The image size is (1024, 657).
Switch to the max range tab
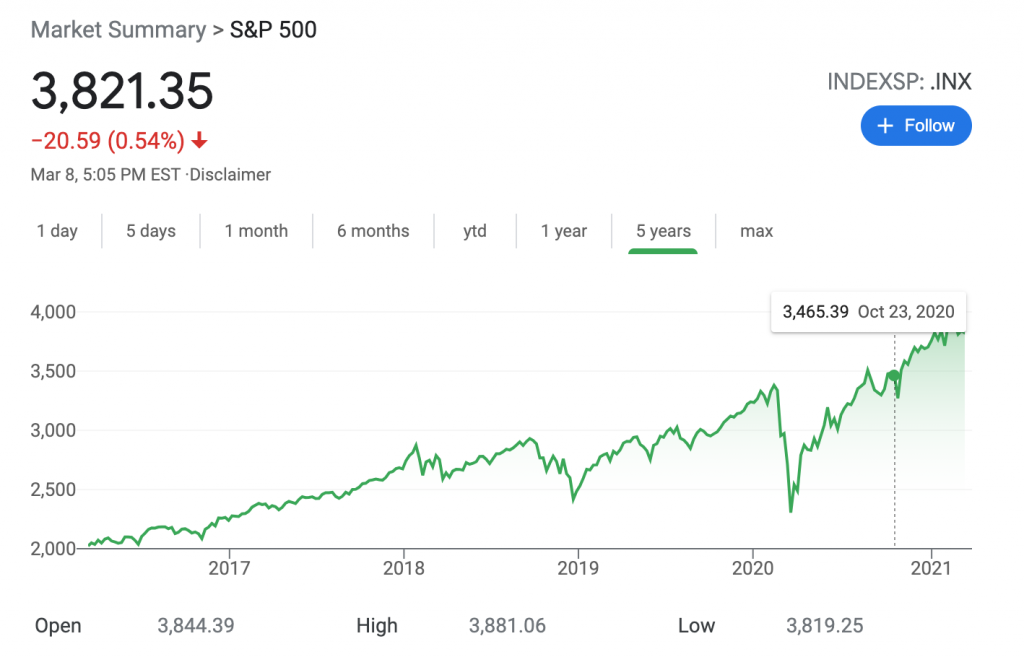pos(757,231)
